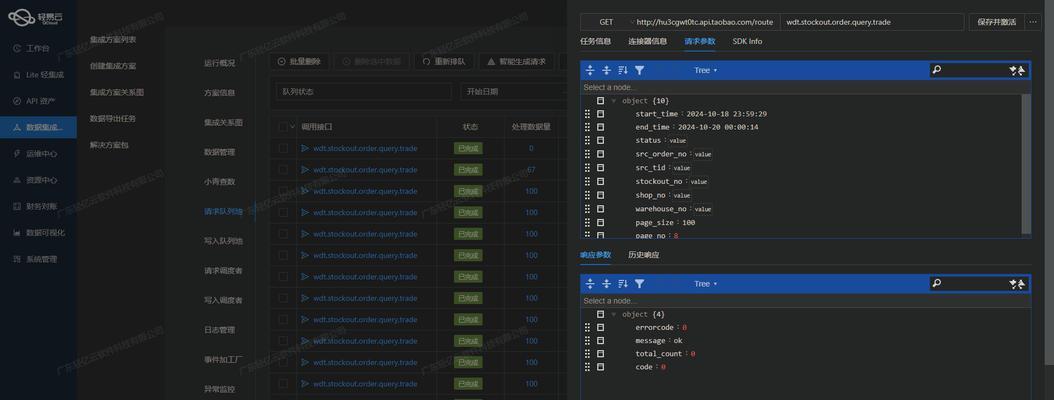
Task: Open Tree mode dropdown in response params editor
Action: [x=706, y=284]
